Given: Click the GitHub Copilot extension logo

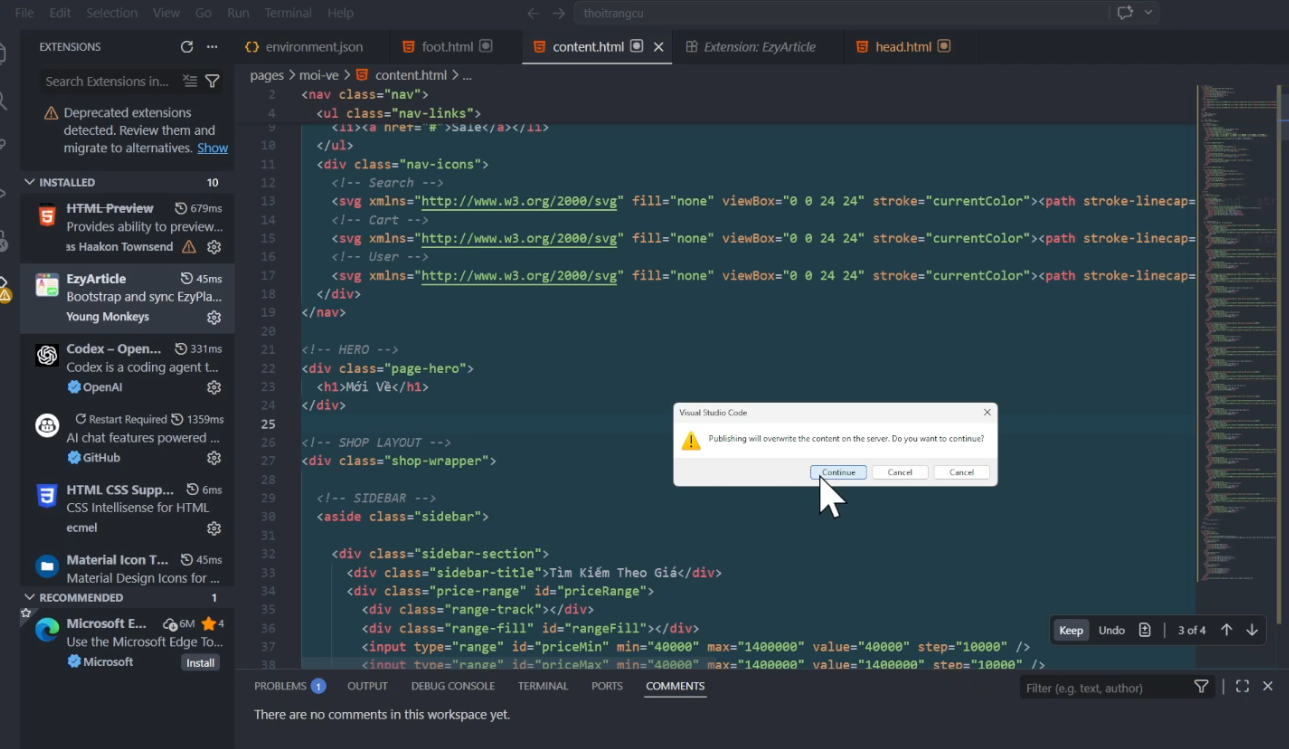Looking at the screenshot, I should pos(47,426).
